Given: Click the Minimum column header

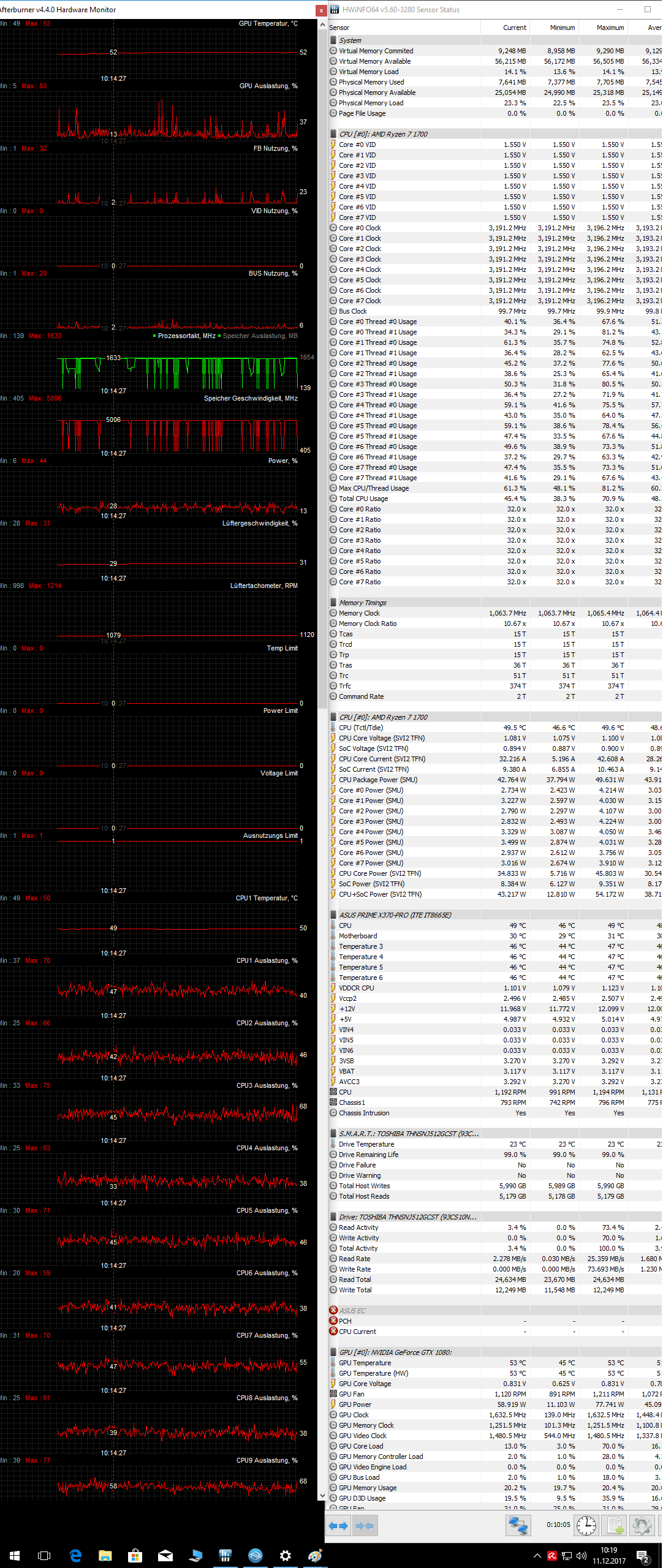Looking at the screenshot, I should click(555, 28).
